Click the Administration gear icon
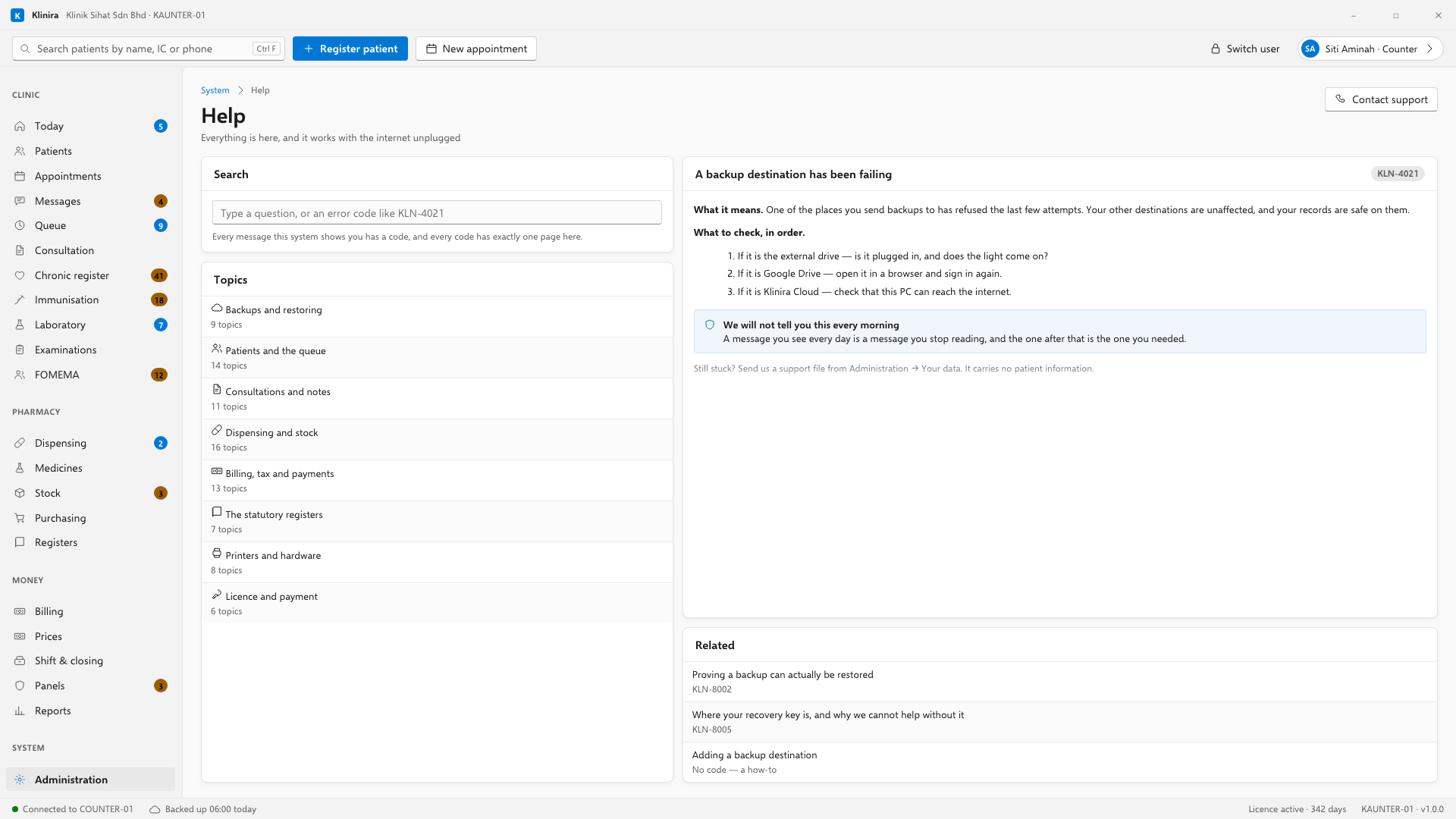 20,780
